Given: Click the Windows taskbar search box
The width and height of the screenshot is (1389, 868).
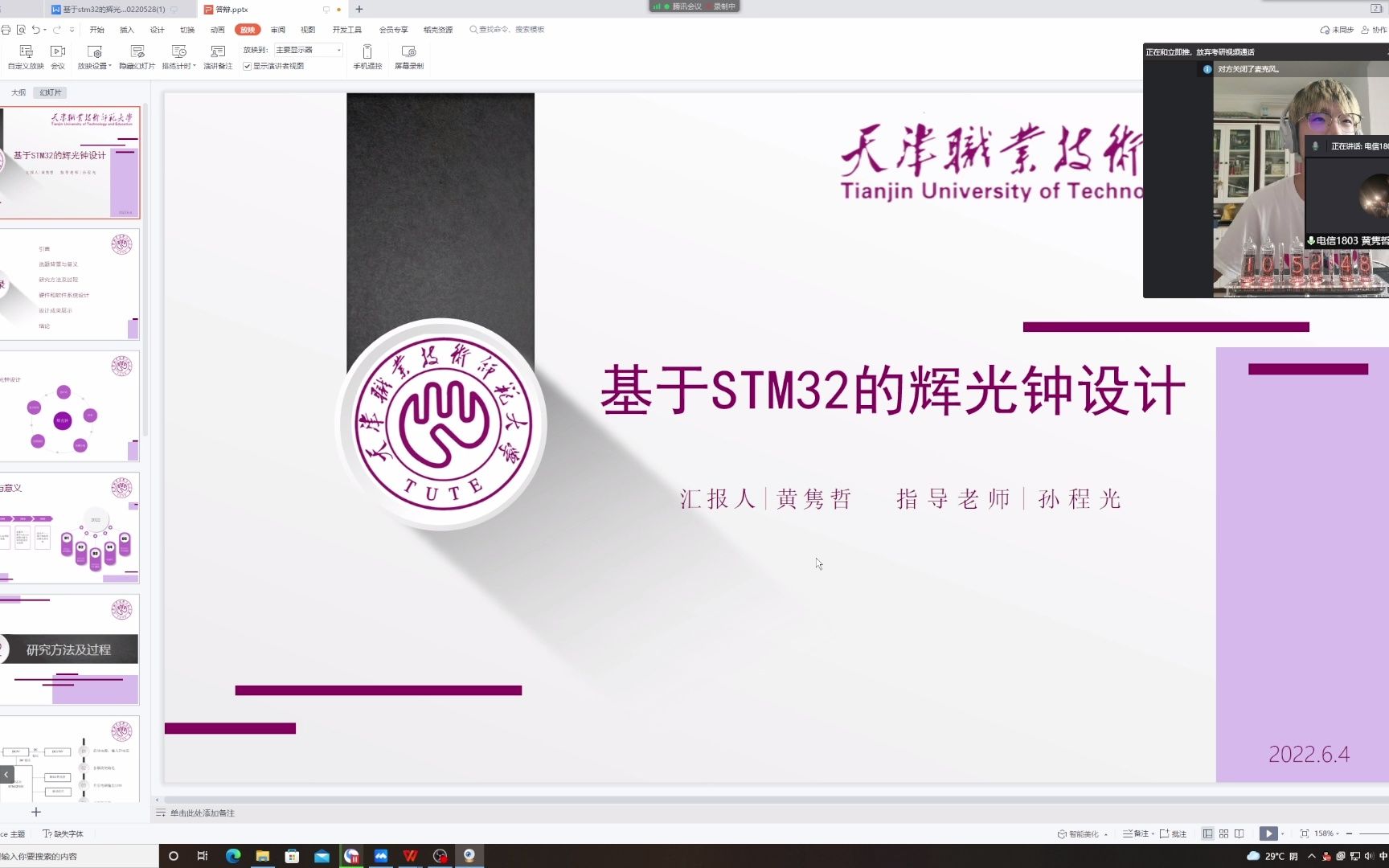Looking at the screenshot, I should 79,856.
